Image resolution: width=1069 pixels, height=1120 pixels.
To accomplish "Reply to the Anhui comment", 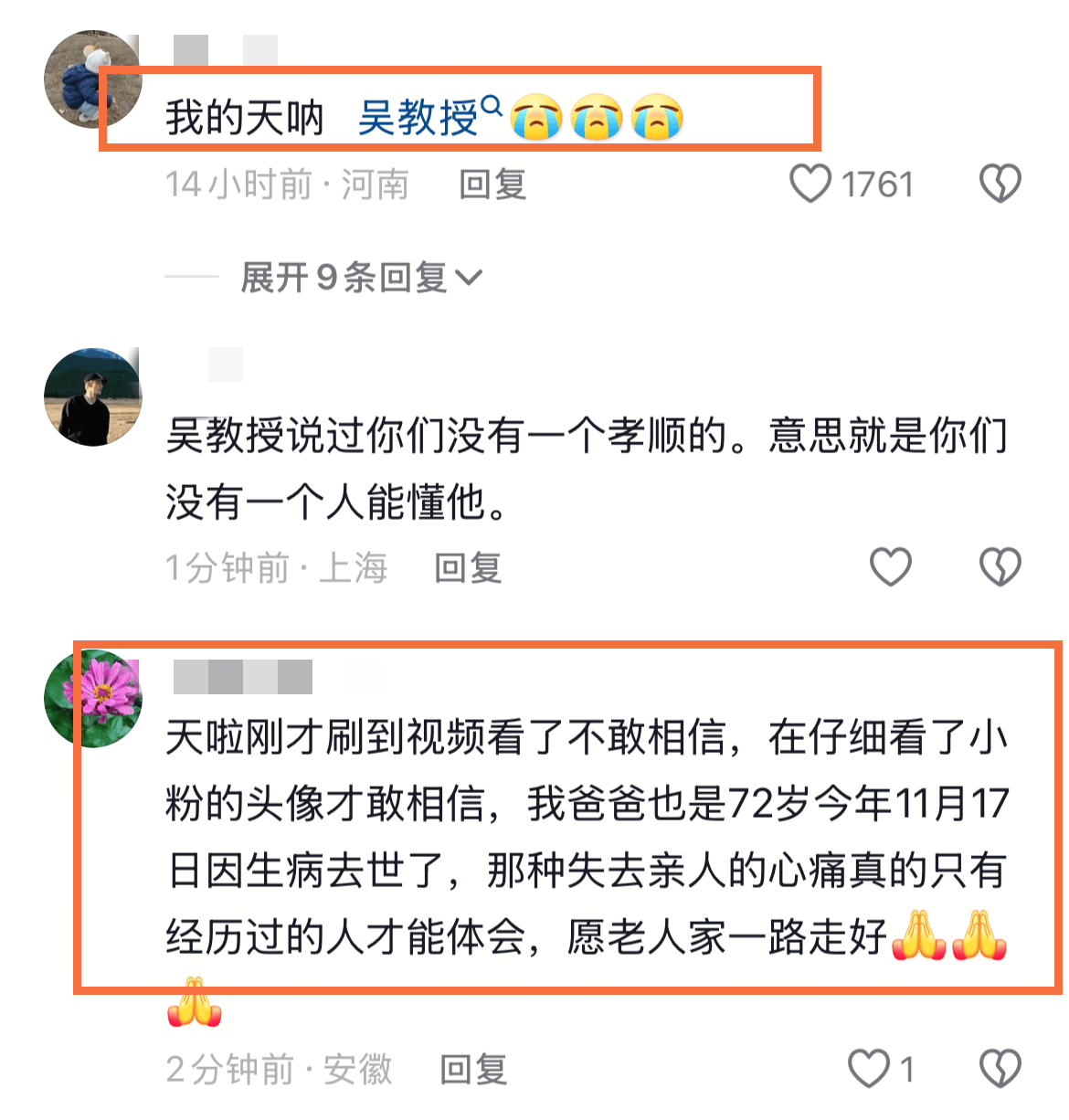I will [473, 1069].
